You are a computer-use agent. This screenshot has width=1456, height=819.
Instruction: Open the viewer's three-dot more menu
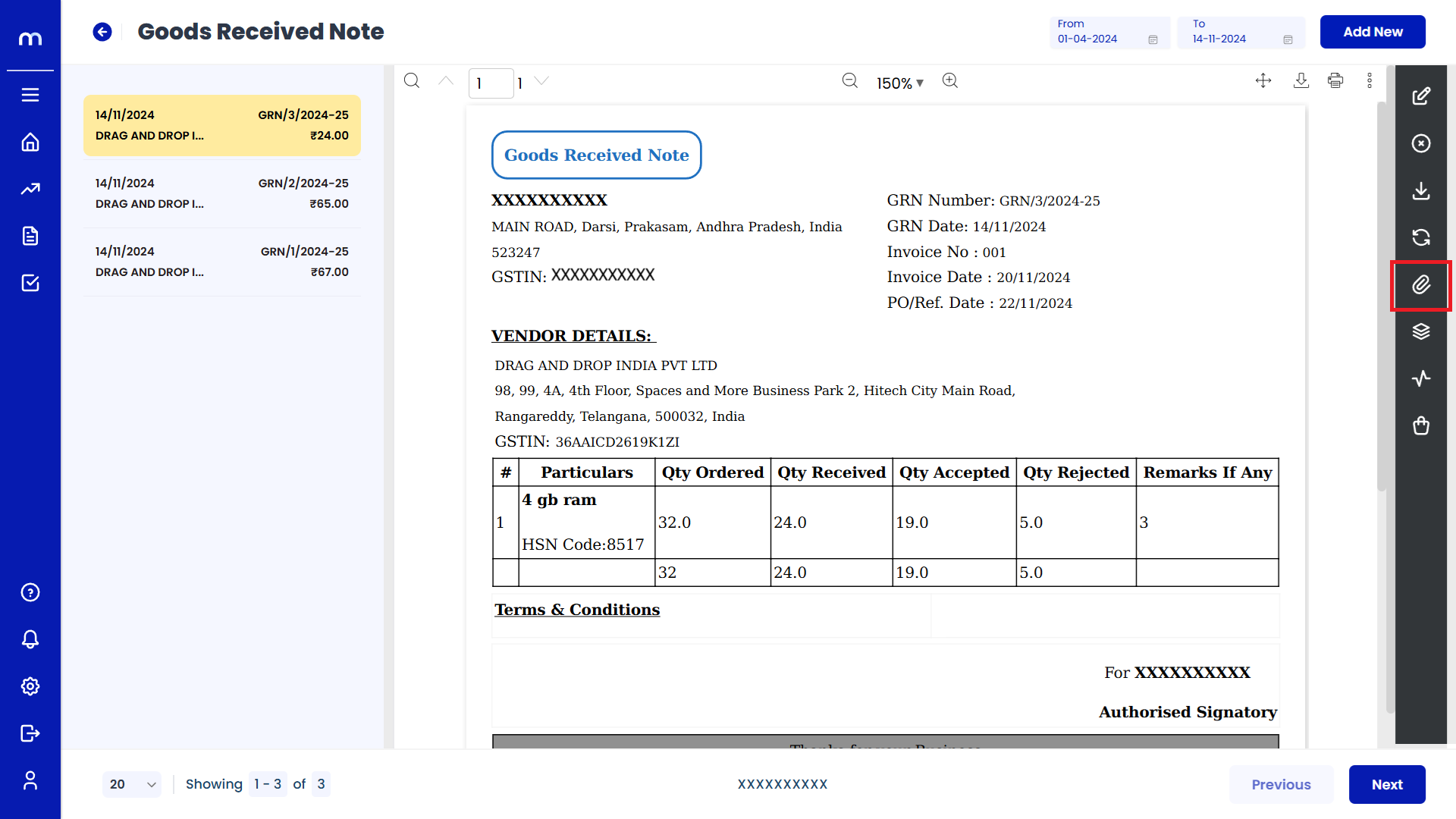point(1369,80)
